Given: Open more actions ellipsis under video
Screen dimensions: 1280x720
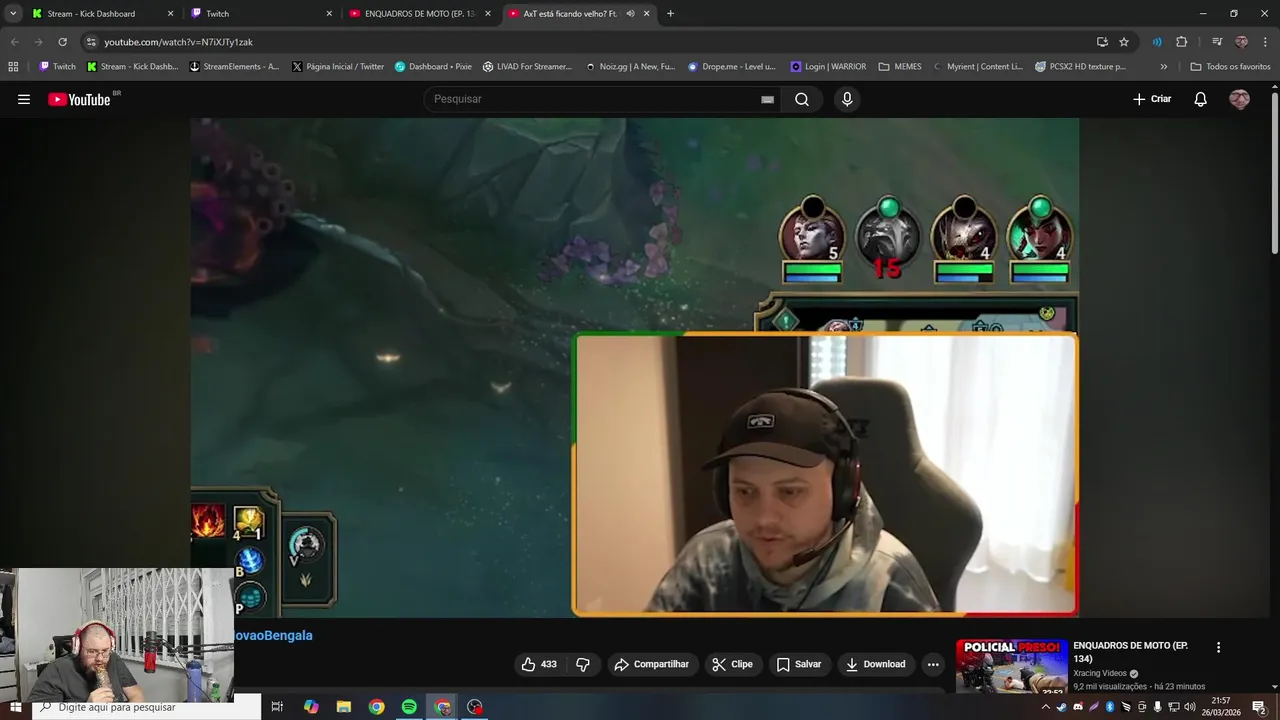Looking at the screenshot, I should pyautogui.click(x=933, y=664).
